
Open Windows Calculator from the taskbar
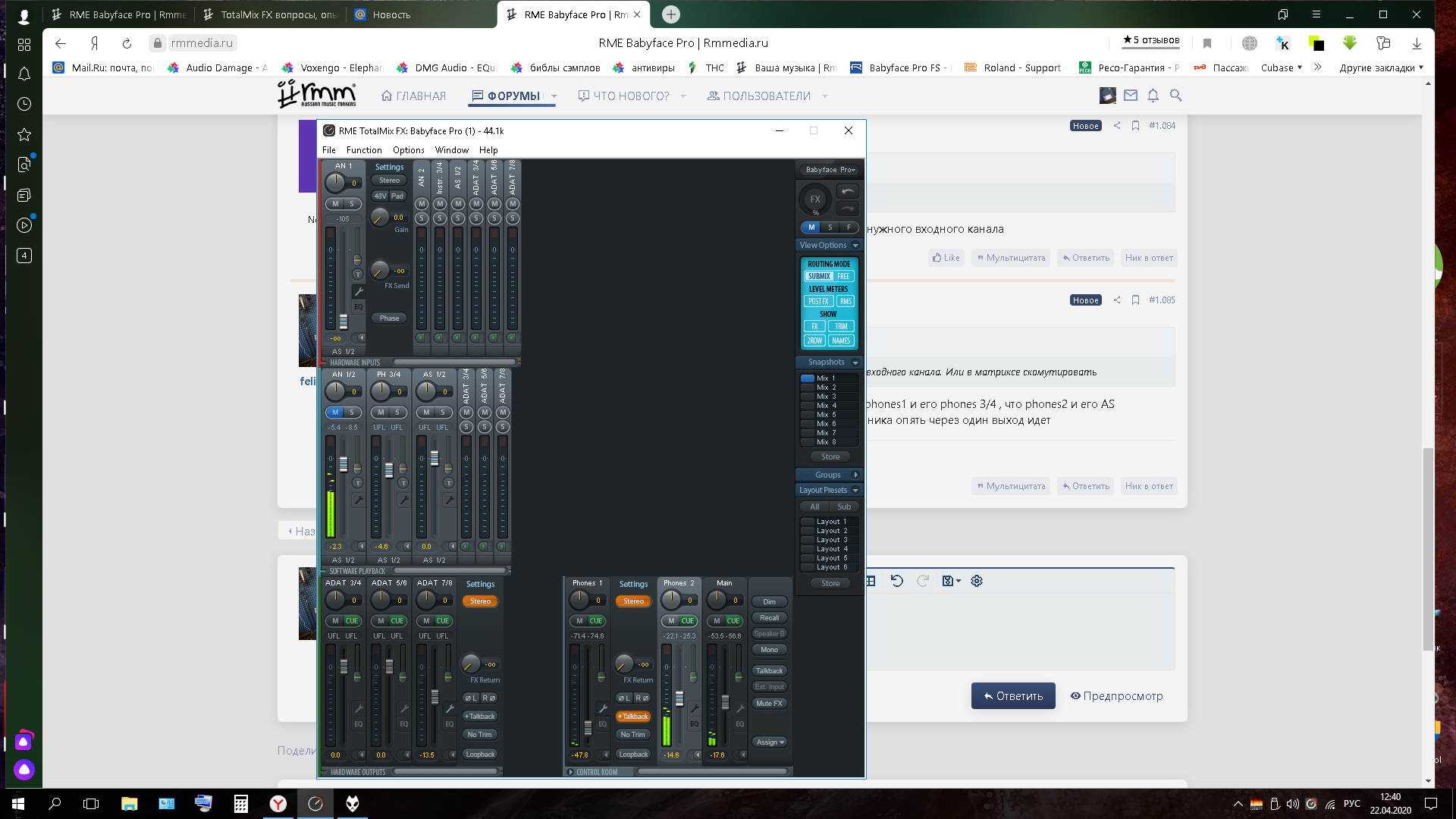[x=241, y=804]
